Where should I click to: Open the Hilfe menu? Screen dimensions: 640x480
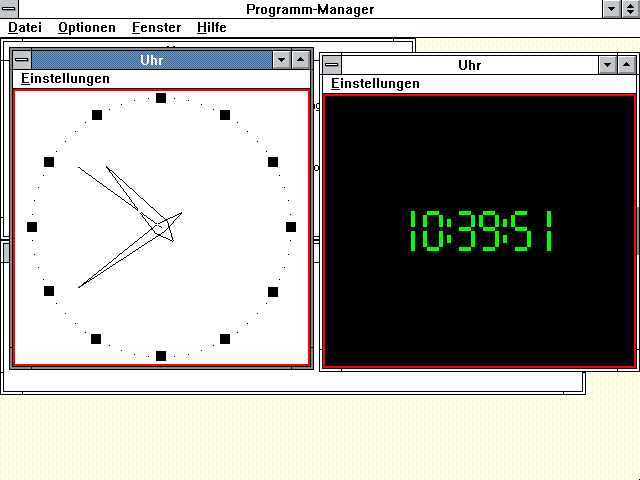[x=212, y=28]
